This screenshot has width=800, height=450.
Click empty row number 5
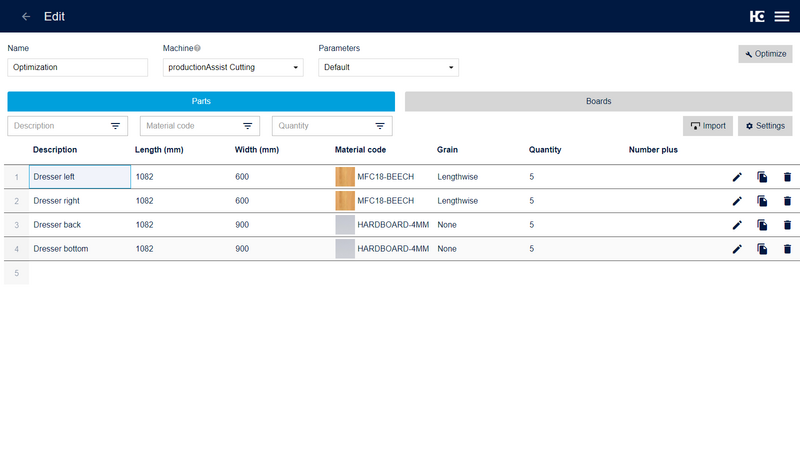point(16,273)
